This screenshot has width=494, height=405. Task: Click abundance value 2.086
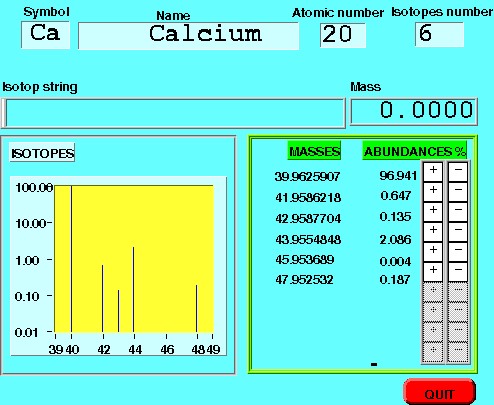395,239
